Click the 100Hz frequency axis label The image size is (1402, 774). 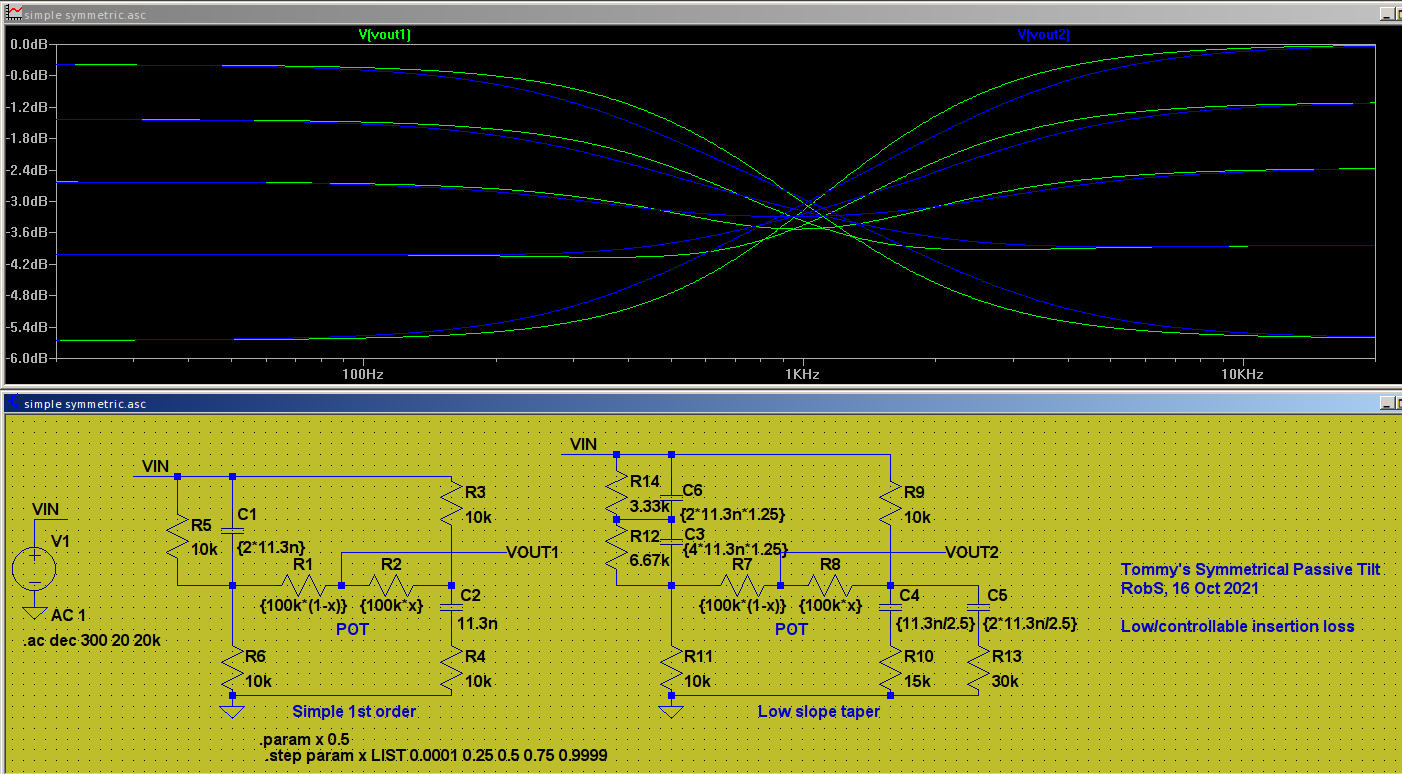(362, 374)
